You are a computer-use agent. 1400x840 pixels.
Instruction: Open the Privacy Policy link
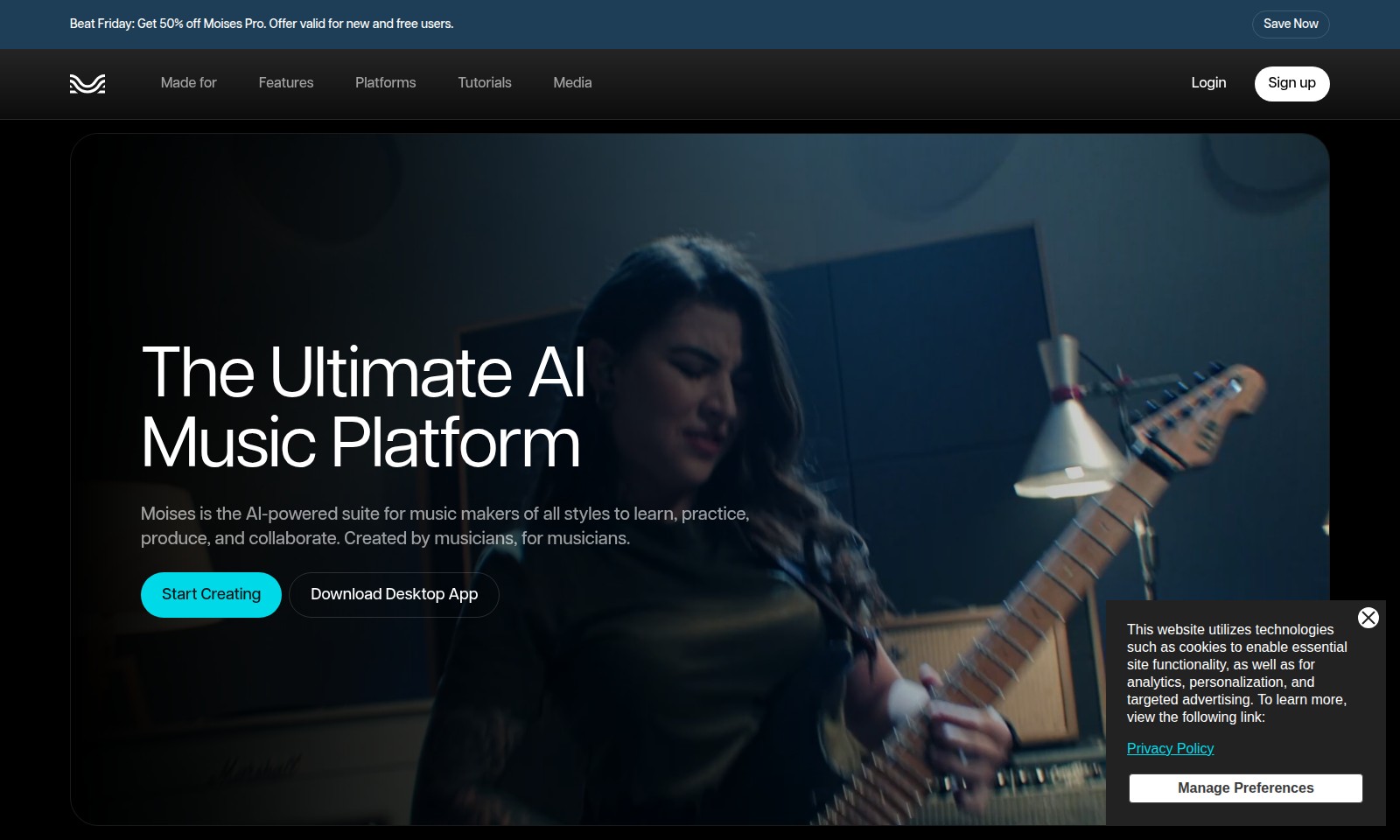[x=1170, y=749]
